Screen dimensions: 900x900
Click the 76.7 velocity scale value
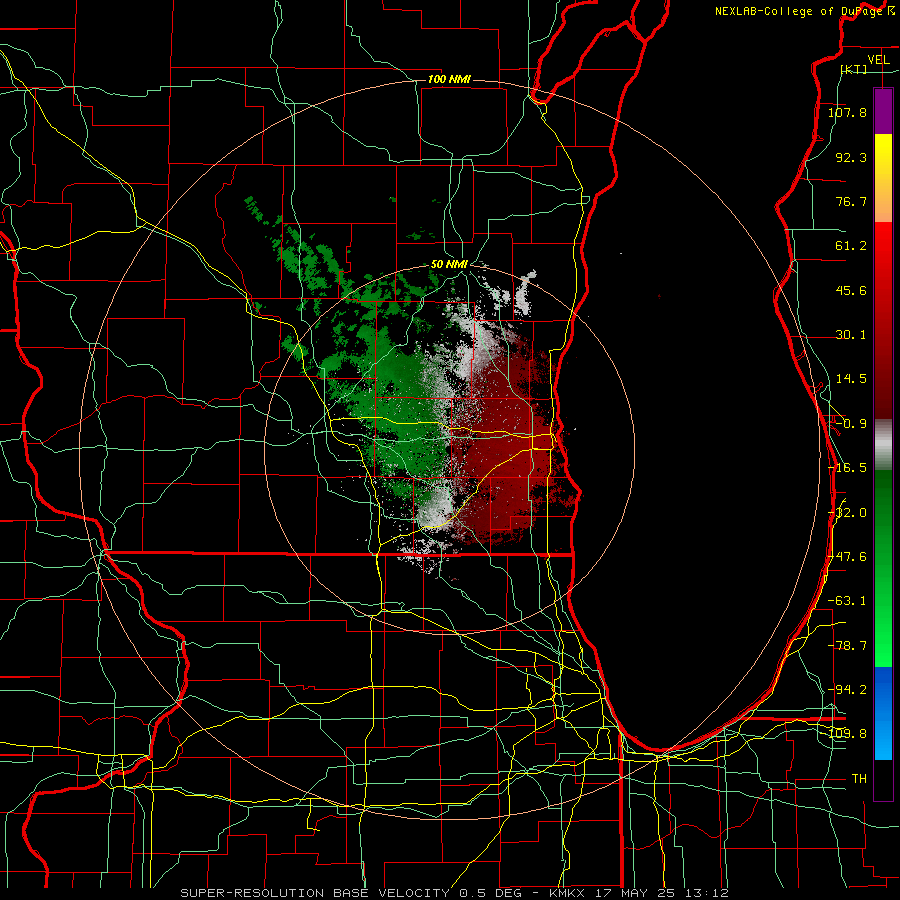tap(851, 201)
